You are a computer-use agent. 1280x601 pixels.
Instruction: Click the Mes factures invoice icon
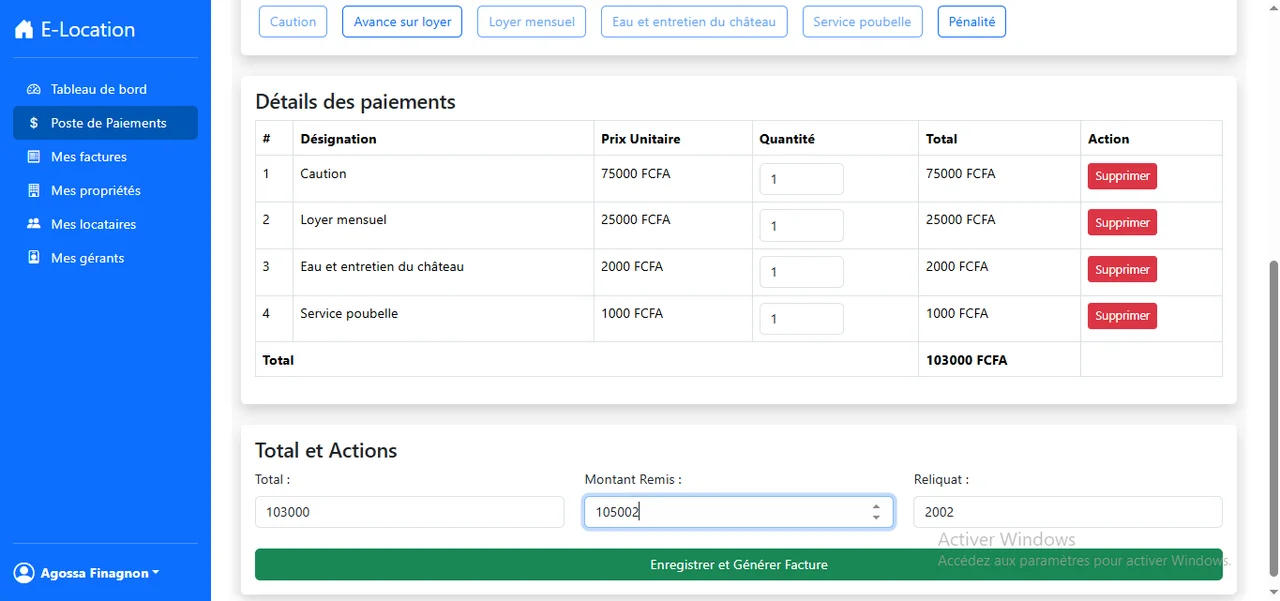pyautogui.click(x=33, y=157)
